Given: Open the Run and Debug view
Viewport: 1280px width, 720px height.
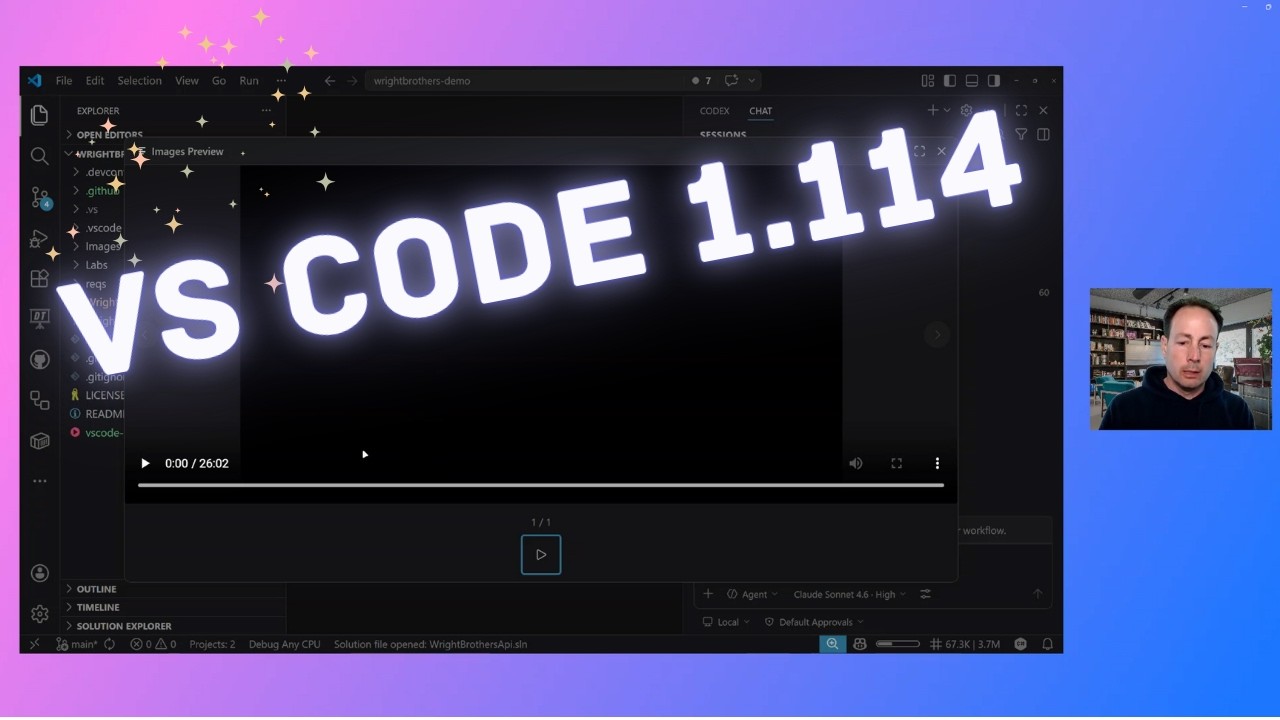Looking at the screenshot, I should coord(39,238).
